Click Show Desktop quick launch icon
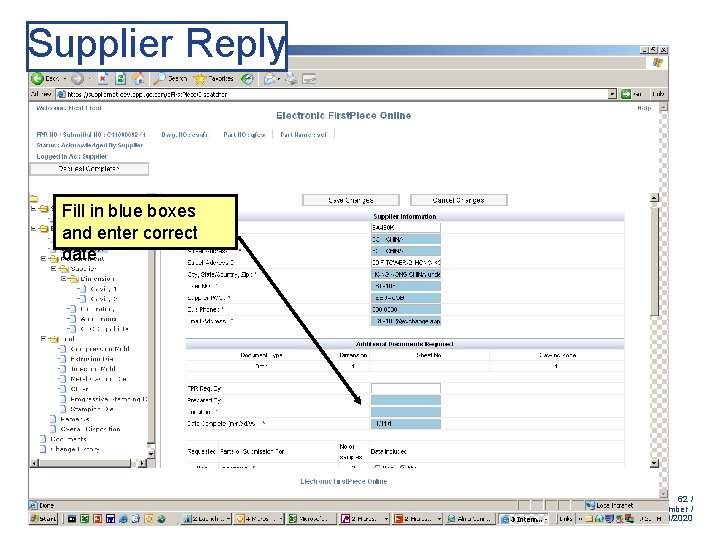Screen dimensions: 720x540 (72, 519)
